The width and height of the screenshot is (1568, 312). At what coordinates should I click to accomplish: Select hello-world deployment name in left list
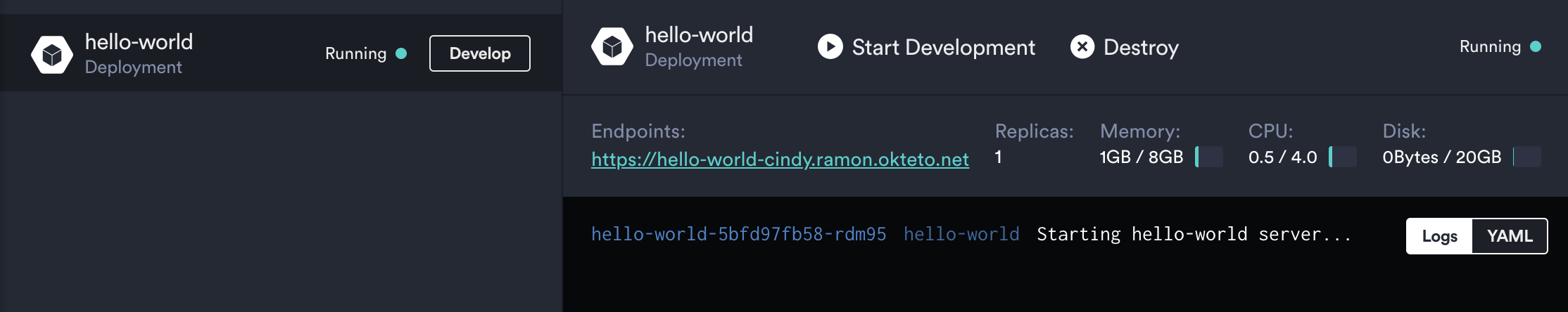click(139, 42)
